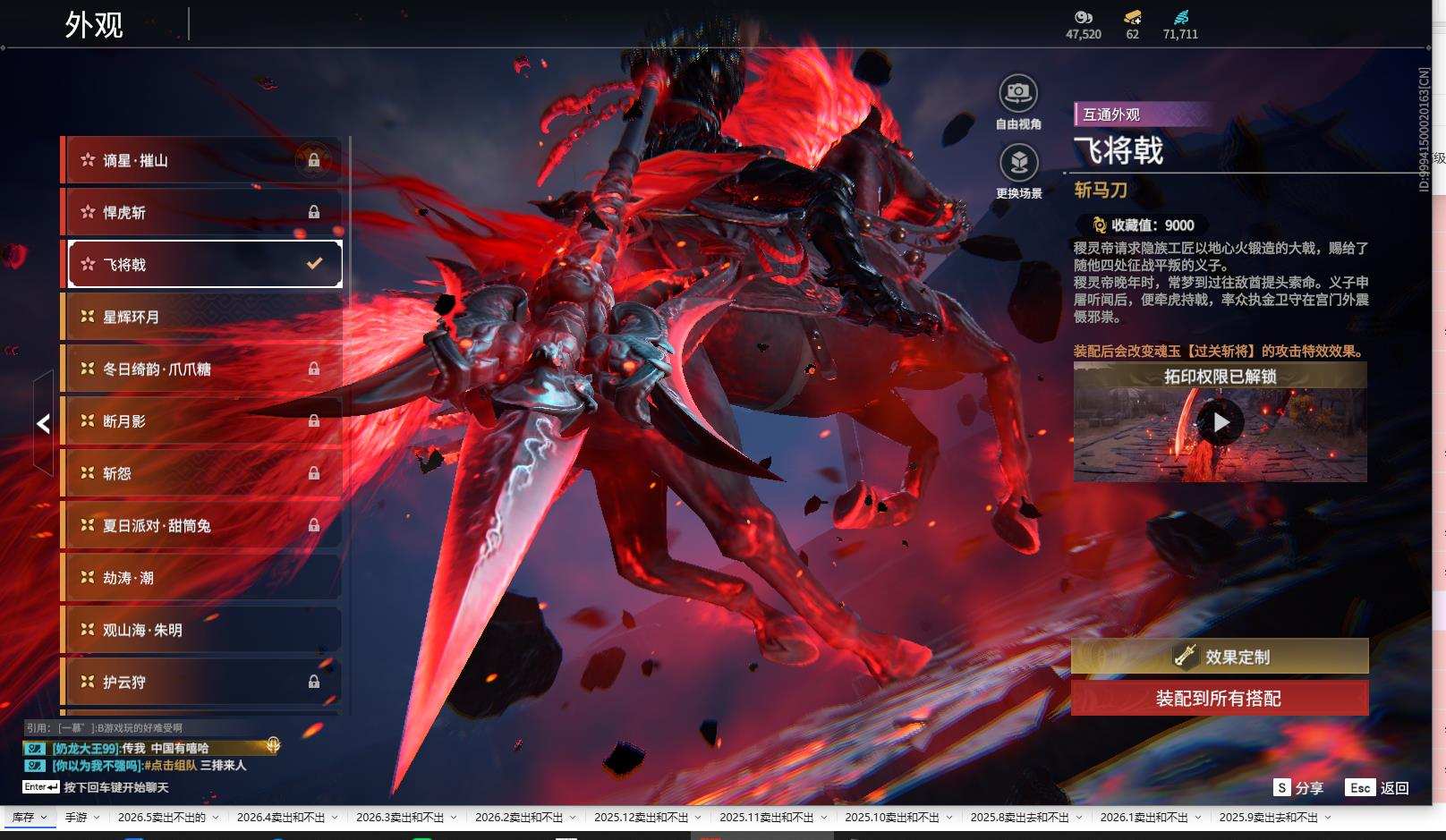This screenshot has height=840, width=1446.
Task: Click 装配到所有搭配 to equip everywhere
Action: (1220, 699)
